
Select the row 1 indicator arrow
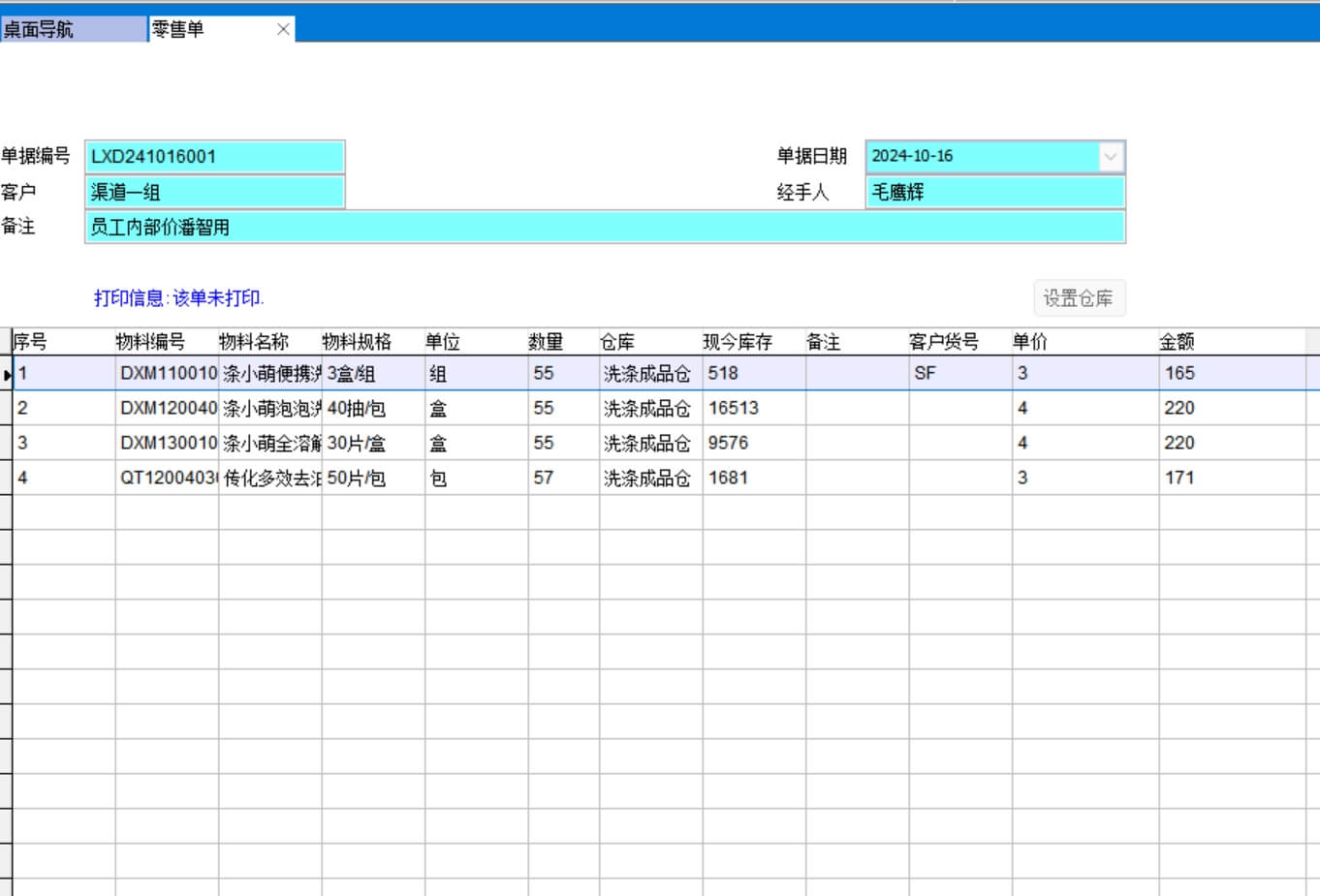(x=7, y=374)
